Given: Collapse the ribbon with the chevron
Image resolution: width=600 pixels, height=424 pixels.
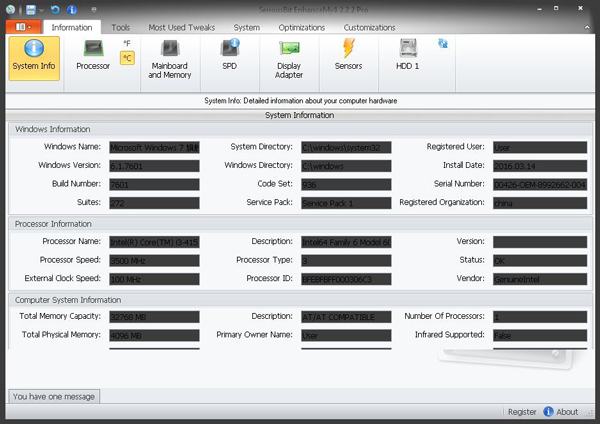Looking at the screenshot, I should click(x=587, y=27).
